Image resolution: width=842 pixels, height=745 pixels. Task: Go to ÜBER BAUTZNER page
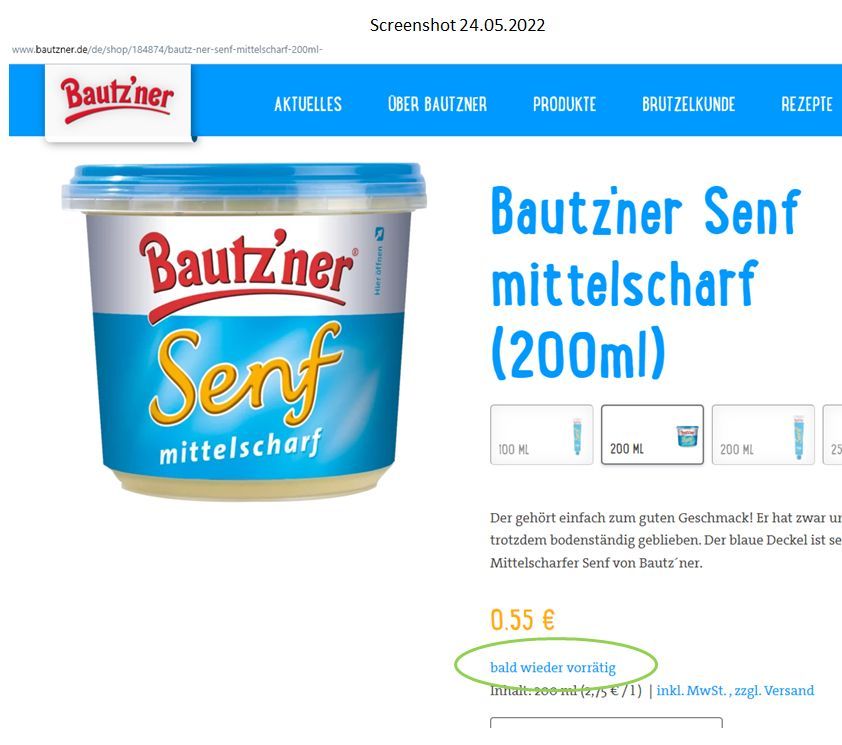tap(438, 104)
